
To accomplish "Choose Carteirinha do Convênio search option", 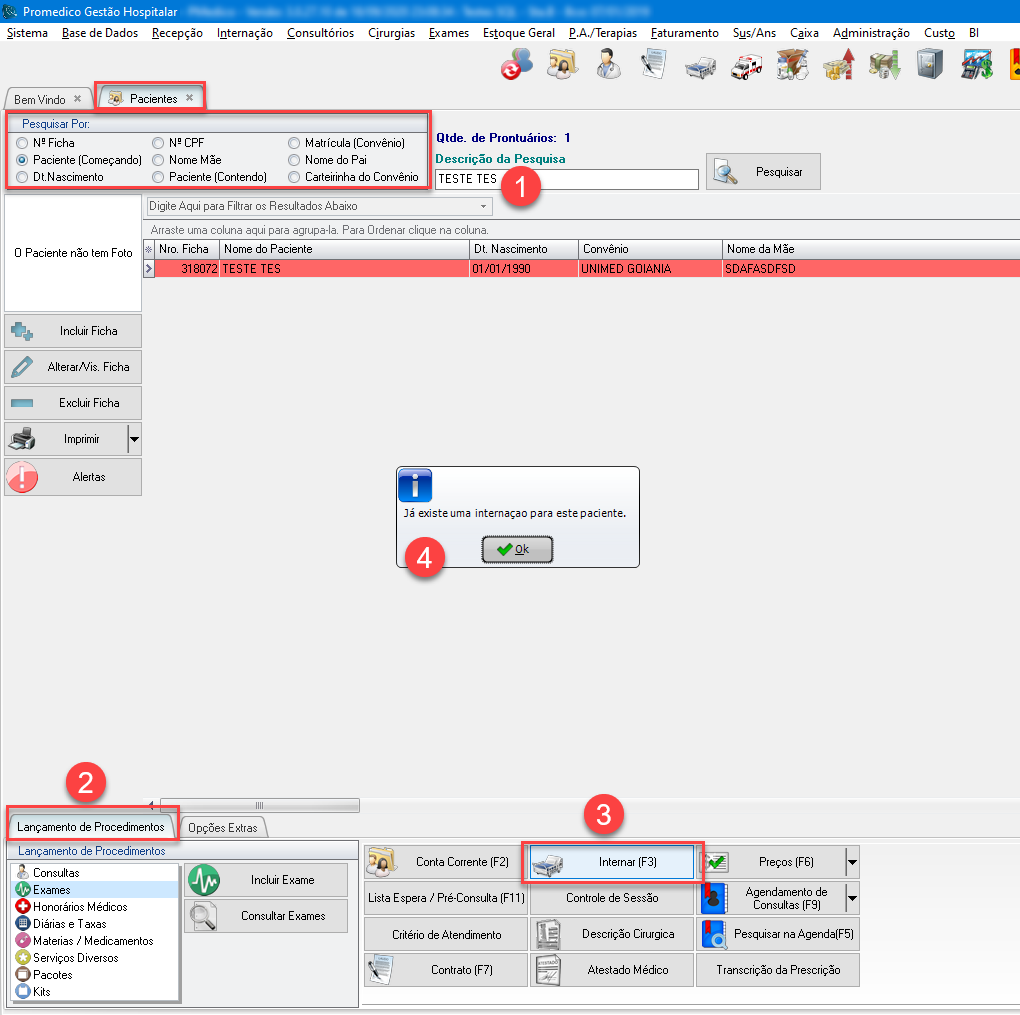I will pyautogui.click(x=294, y=177).
